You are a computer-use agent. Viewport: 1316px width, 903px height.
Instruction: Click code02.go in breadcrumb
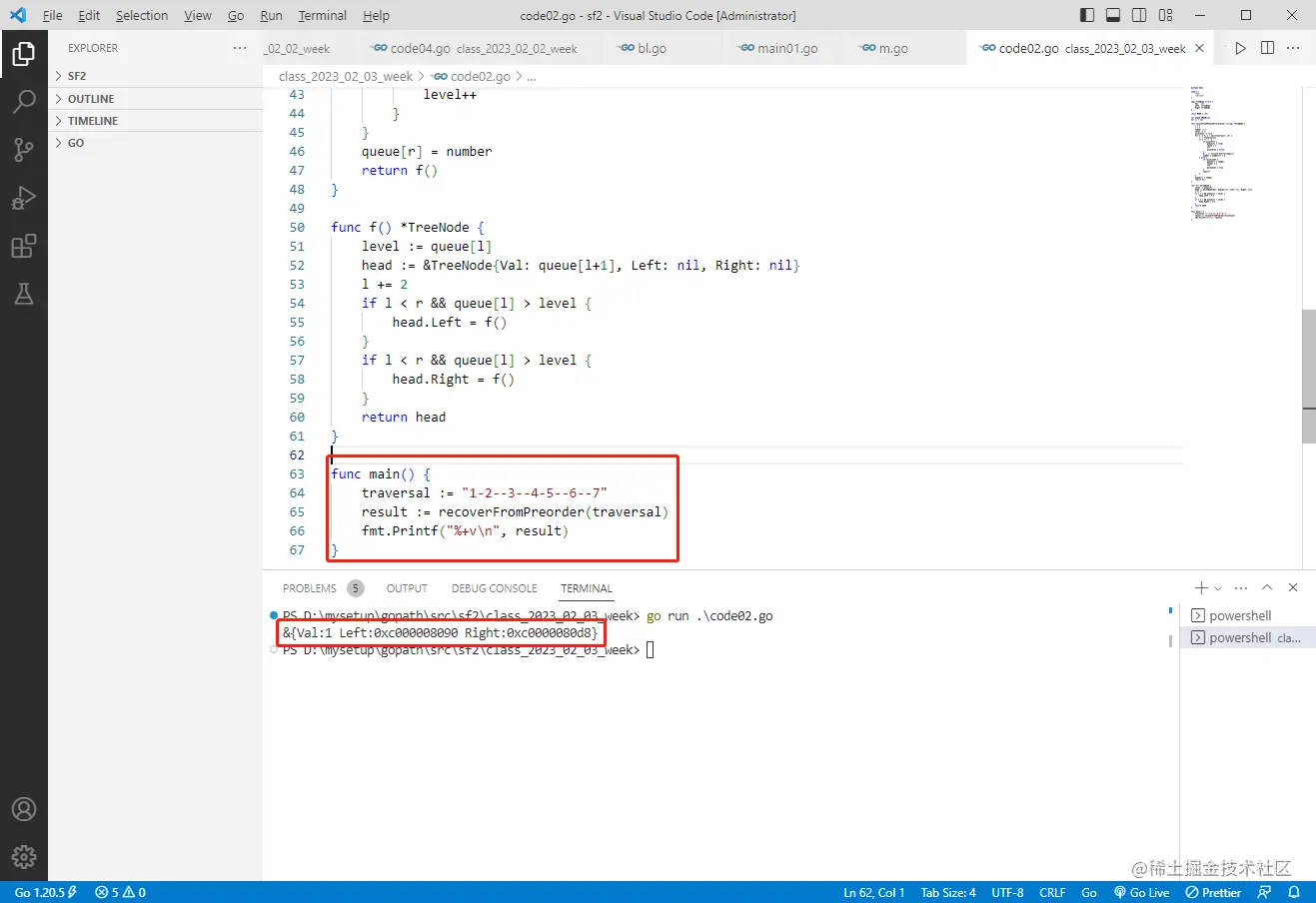(481, 76)
